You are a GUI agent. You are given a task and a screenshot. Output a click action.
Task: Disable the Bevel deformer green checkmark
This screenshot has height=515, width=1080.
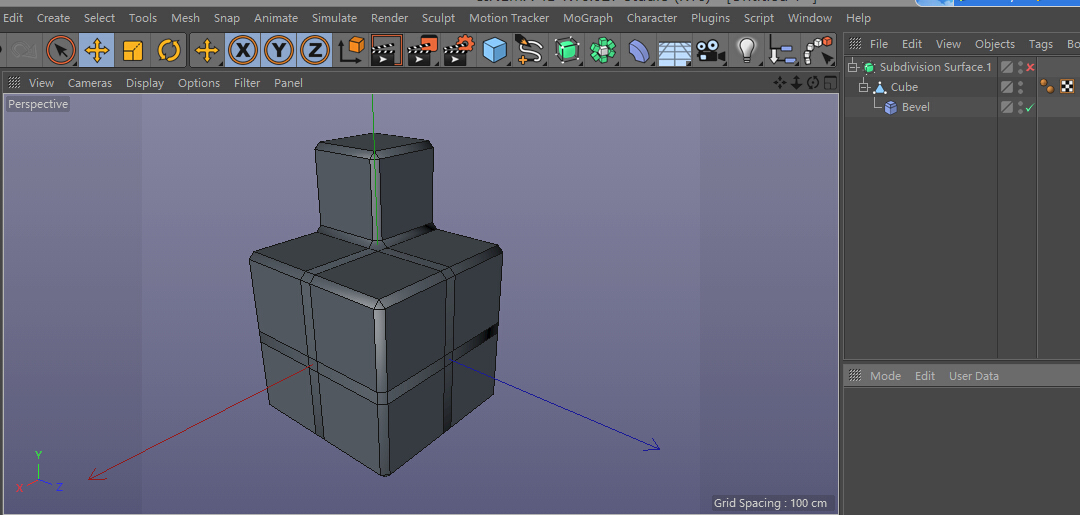pos(1029,108)
